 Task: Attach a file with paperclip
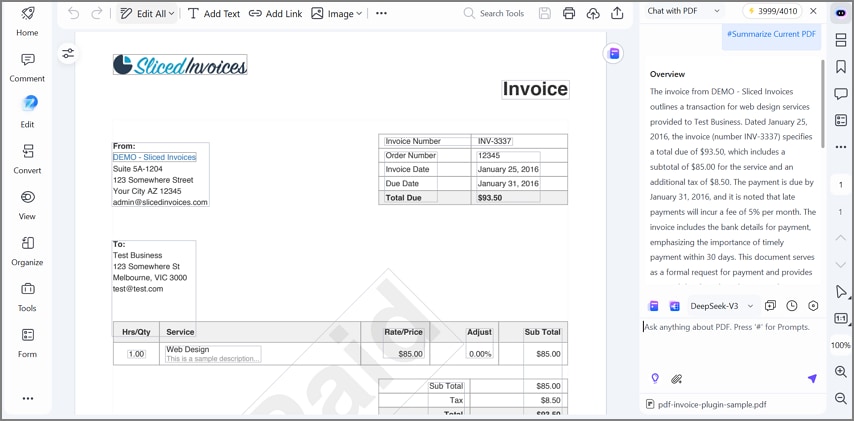[x=676, y=379]
